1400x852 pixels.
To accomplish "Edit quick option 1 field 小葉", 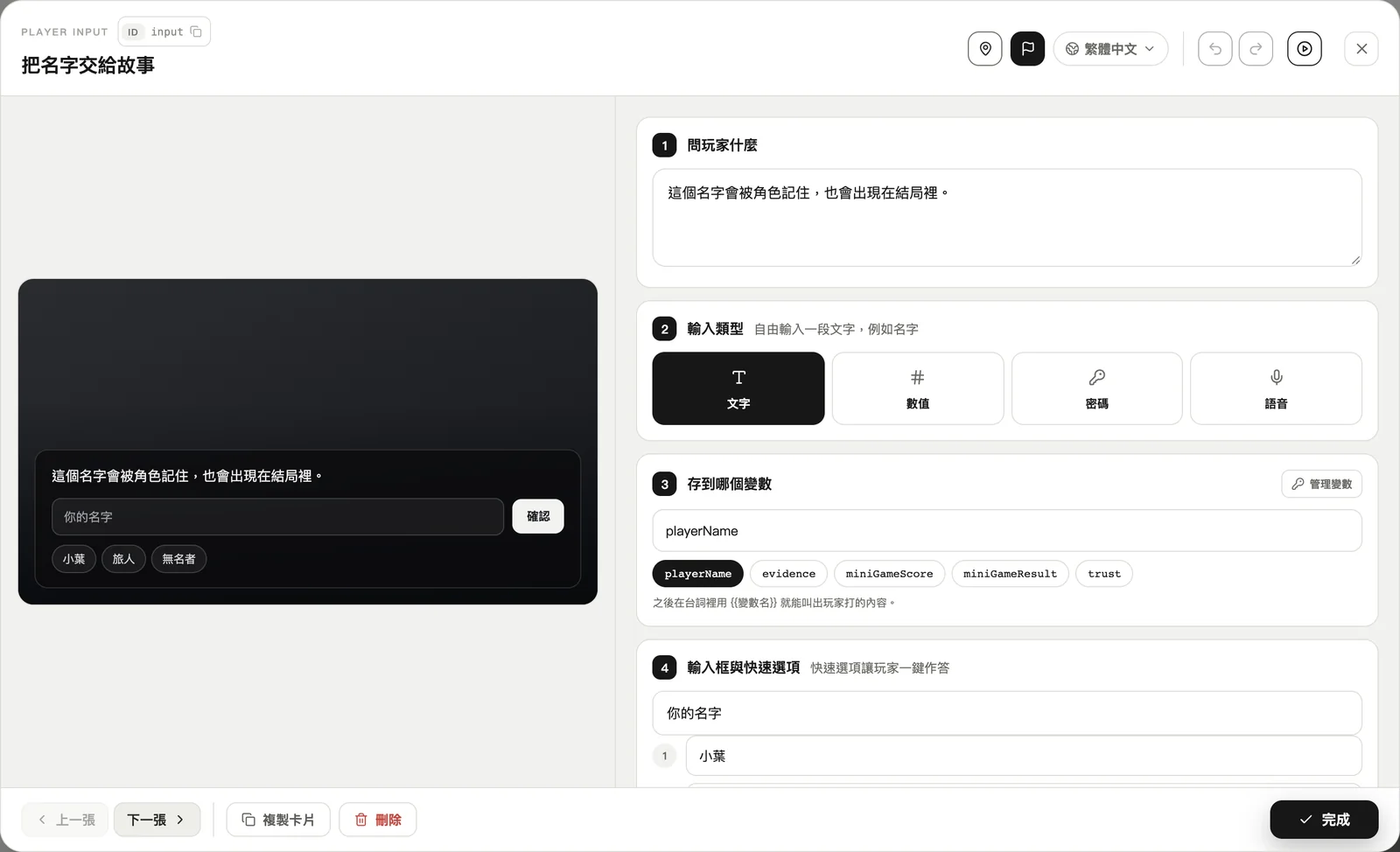I will coord(1024,756).
